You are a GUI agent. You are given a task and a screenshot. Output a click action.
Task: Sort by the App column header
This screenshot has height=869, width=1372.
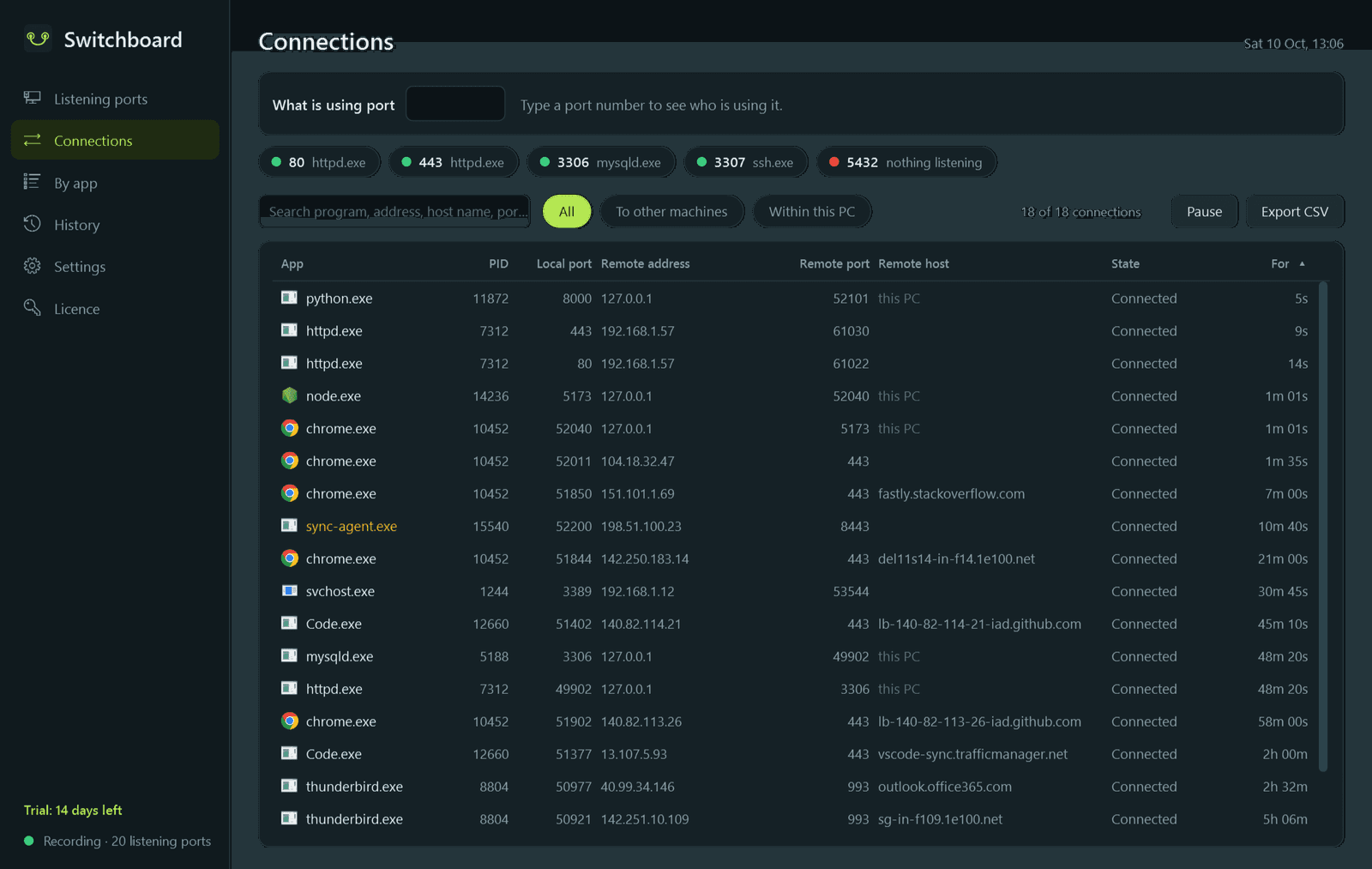pos(292,263)
